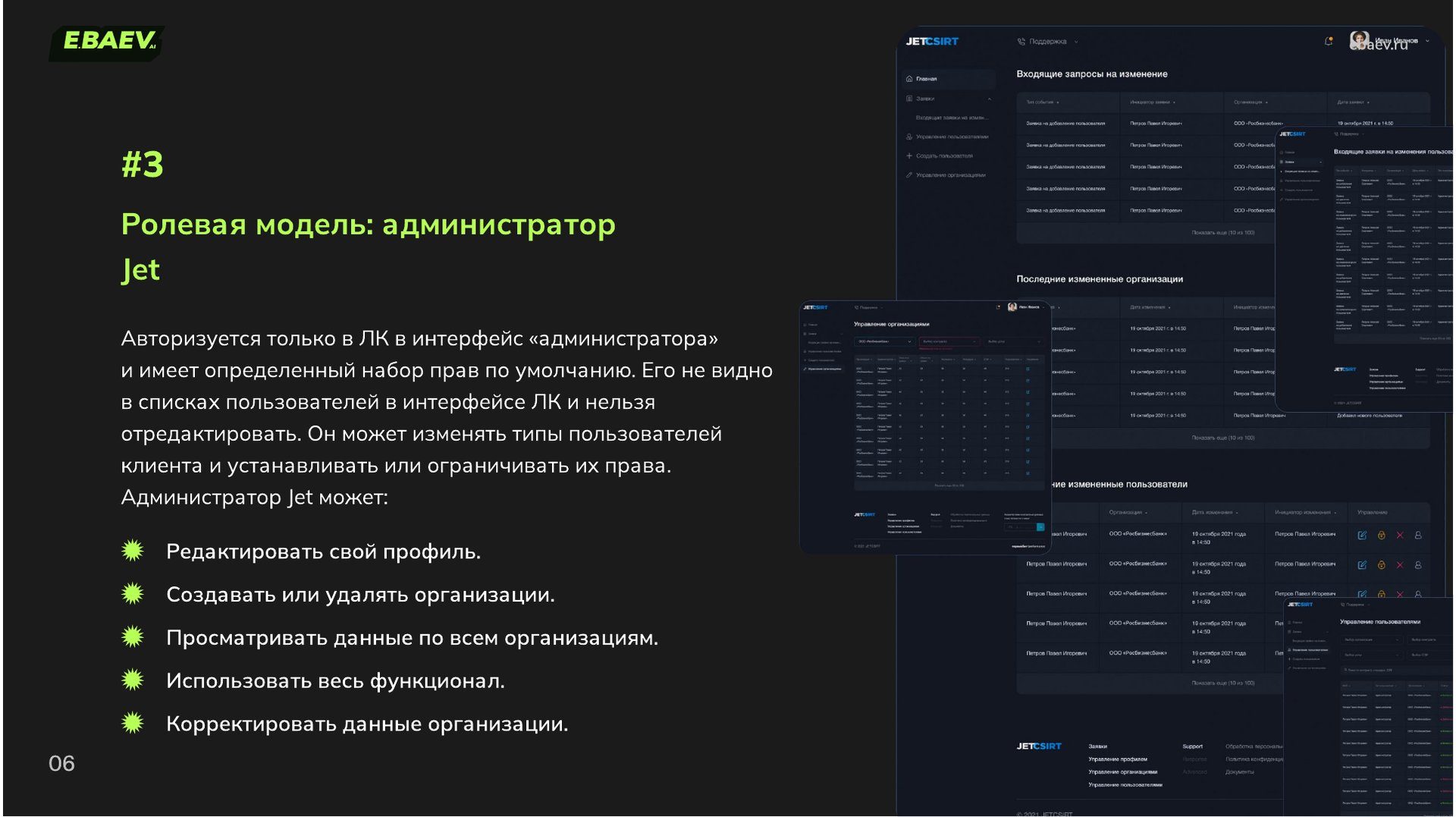
Task: Sort requests table by Инициатор заявки
Action: [x=1153, y=102]
